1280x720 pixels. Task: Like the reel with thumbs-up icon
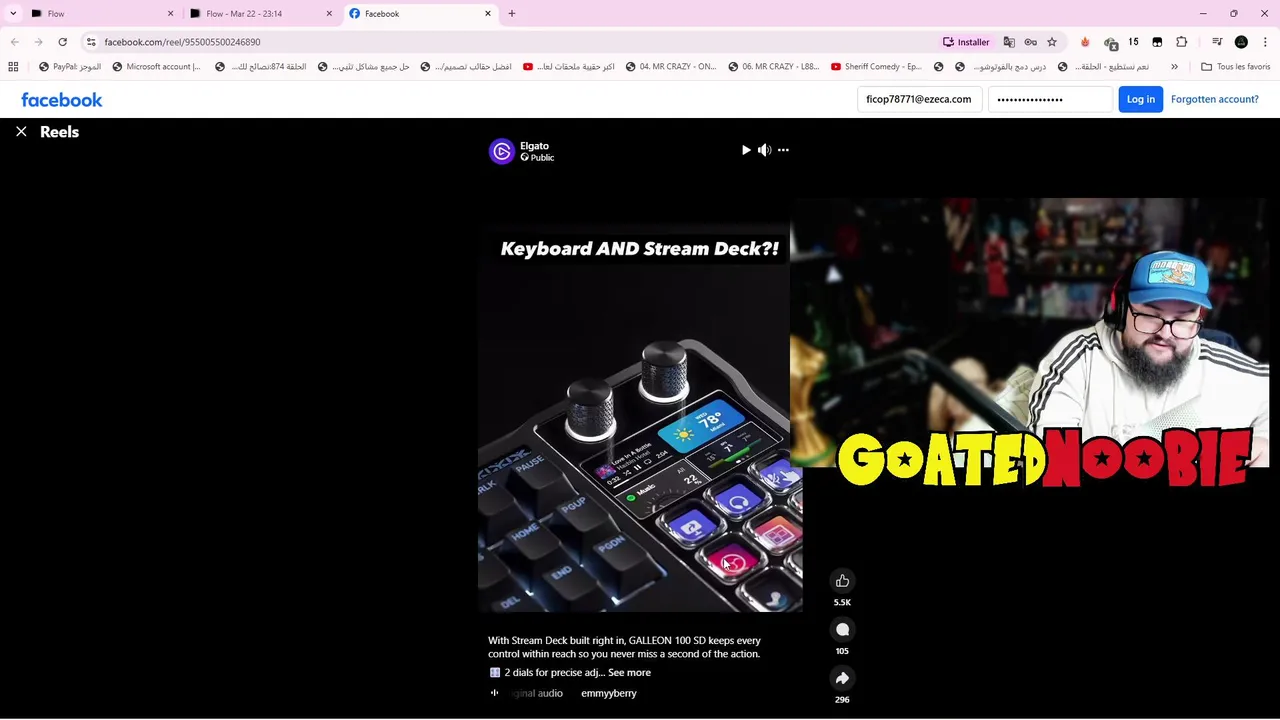(842, 581)
